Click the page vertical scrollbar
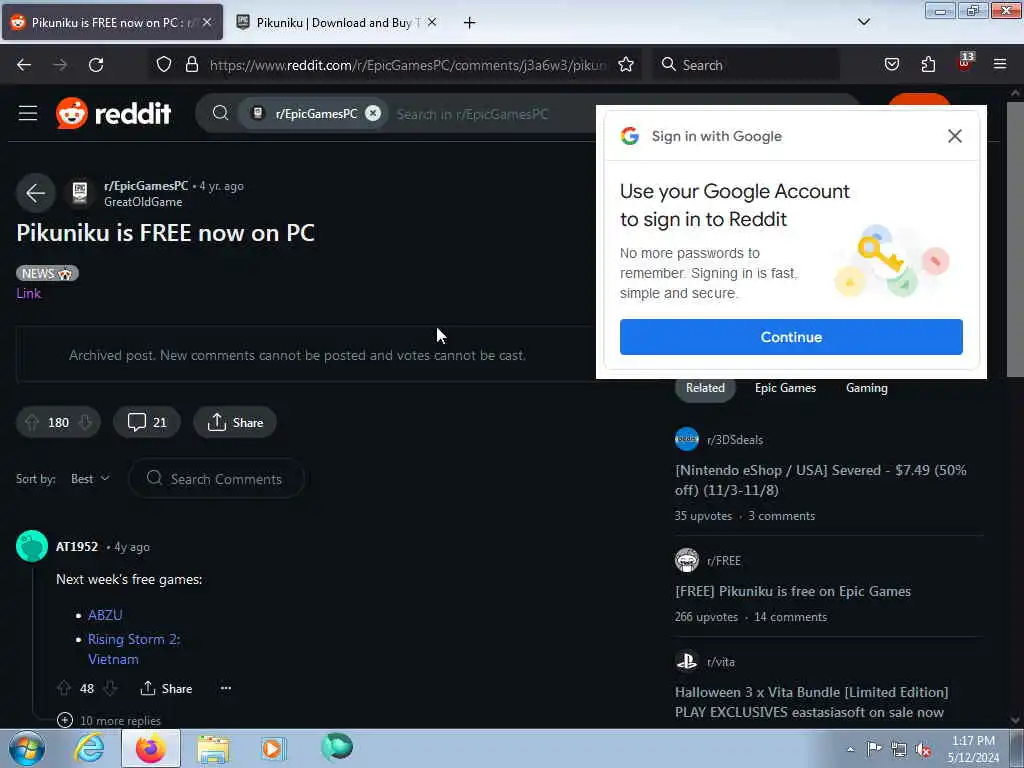 [x=1014, y=239]
